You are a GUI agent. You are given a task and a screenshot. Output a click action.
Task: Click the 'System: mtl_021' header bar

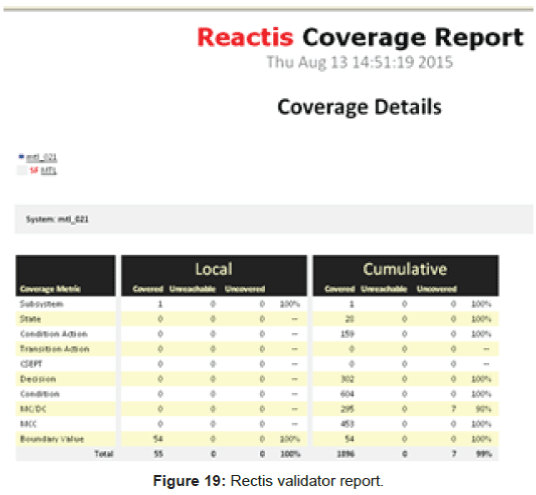(273, 219)
